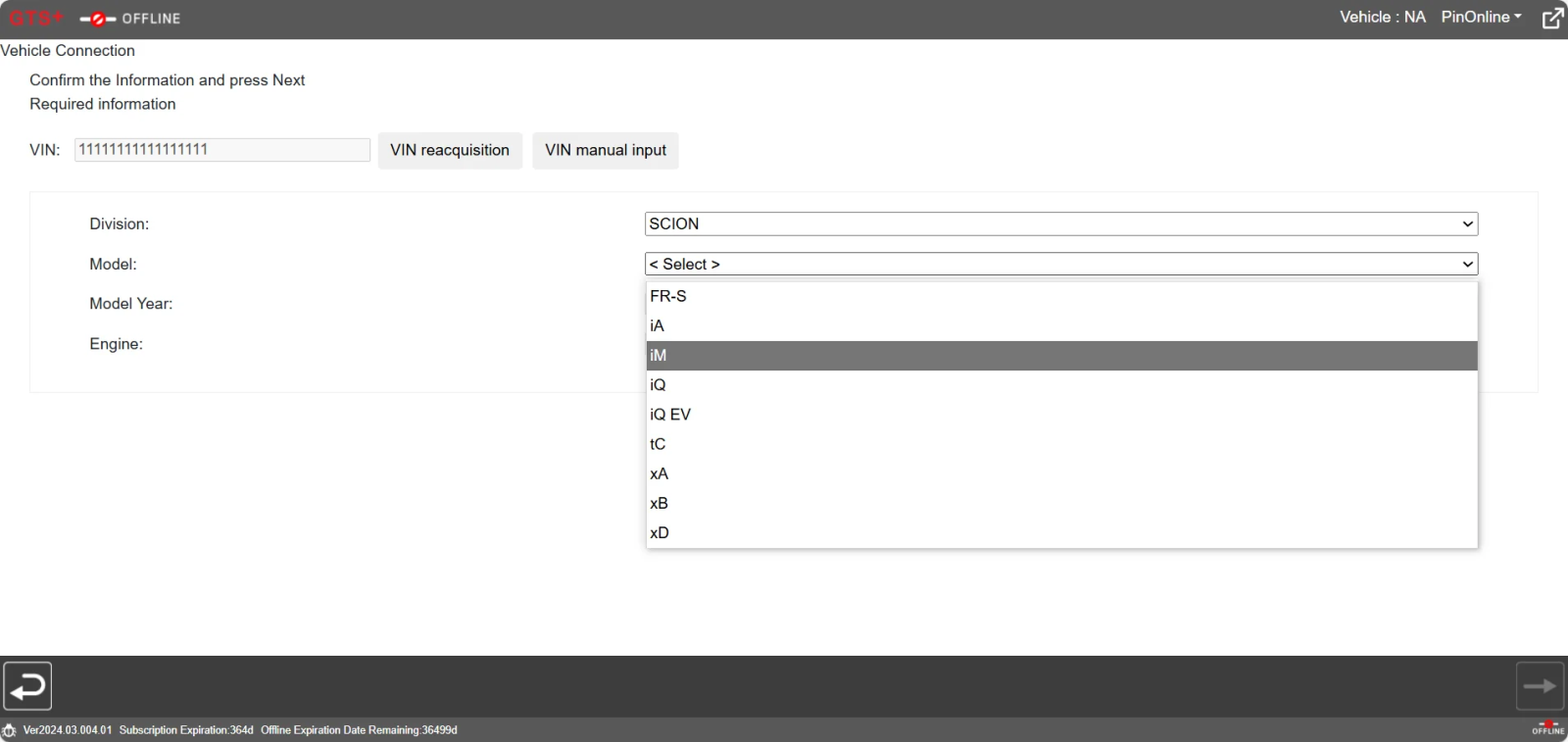The height and width of the screenshot is (742, 1568).
Task: Click the back return arrow button
Action: (x=27, y=686)
